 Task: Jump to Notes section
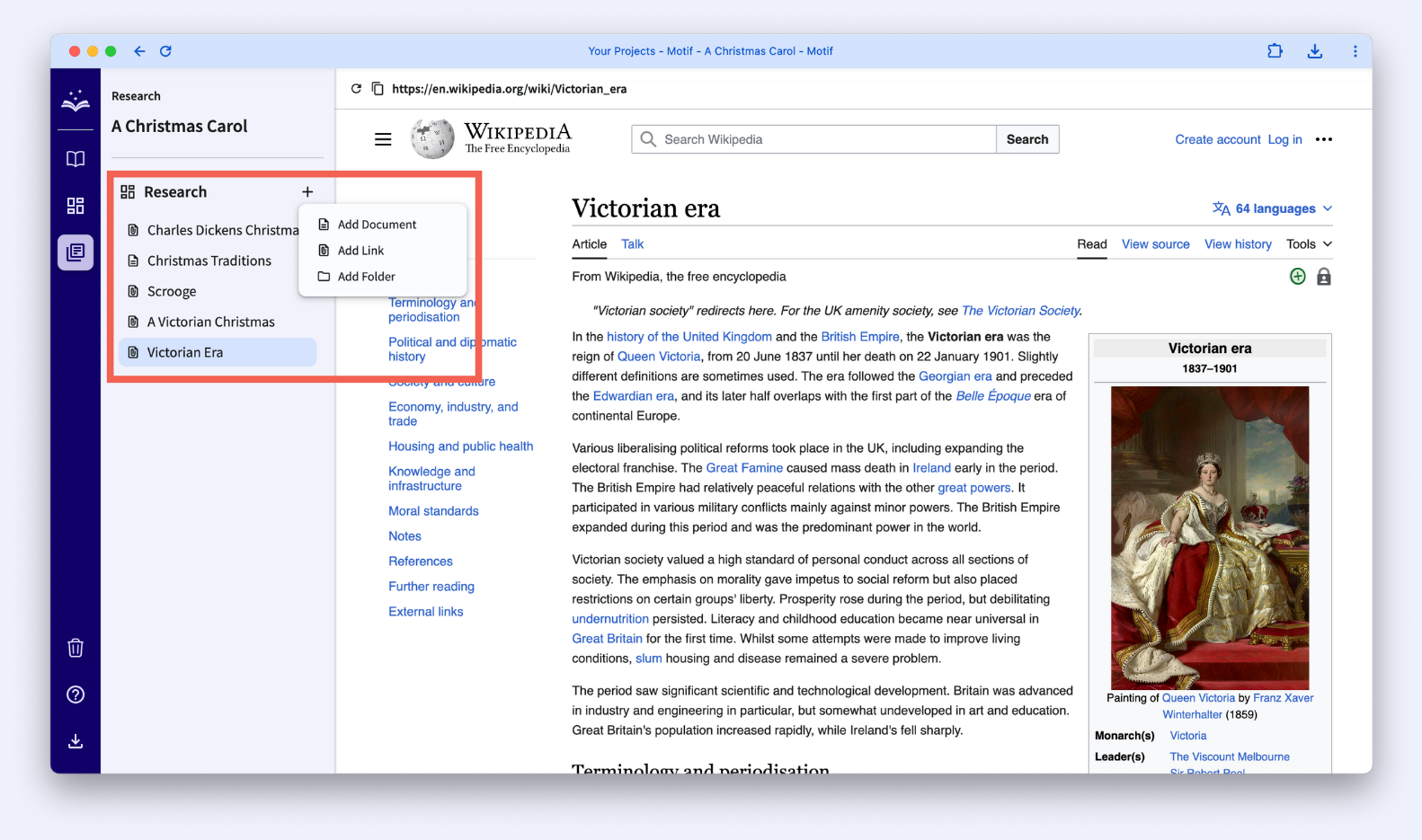[x=404, y=536]
